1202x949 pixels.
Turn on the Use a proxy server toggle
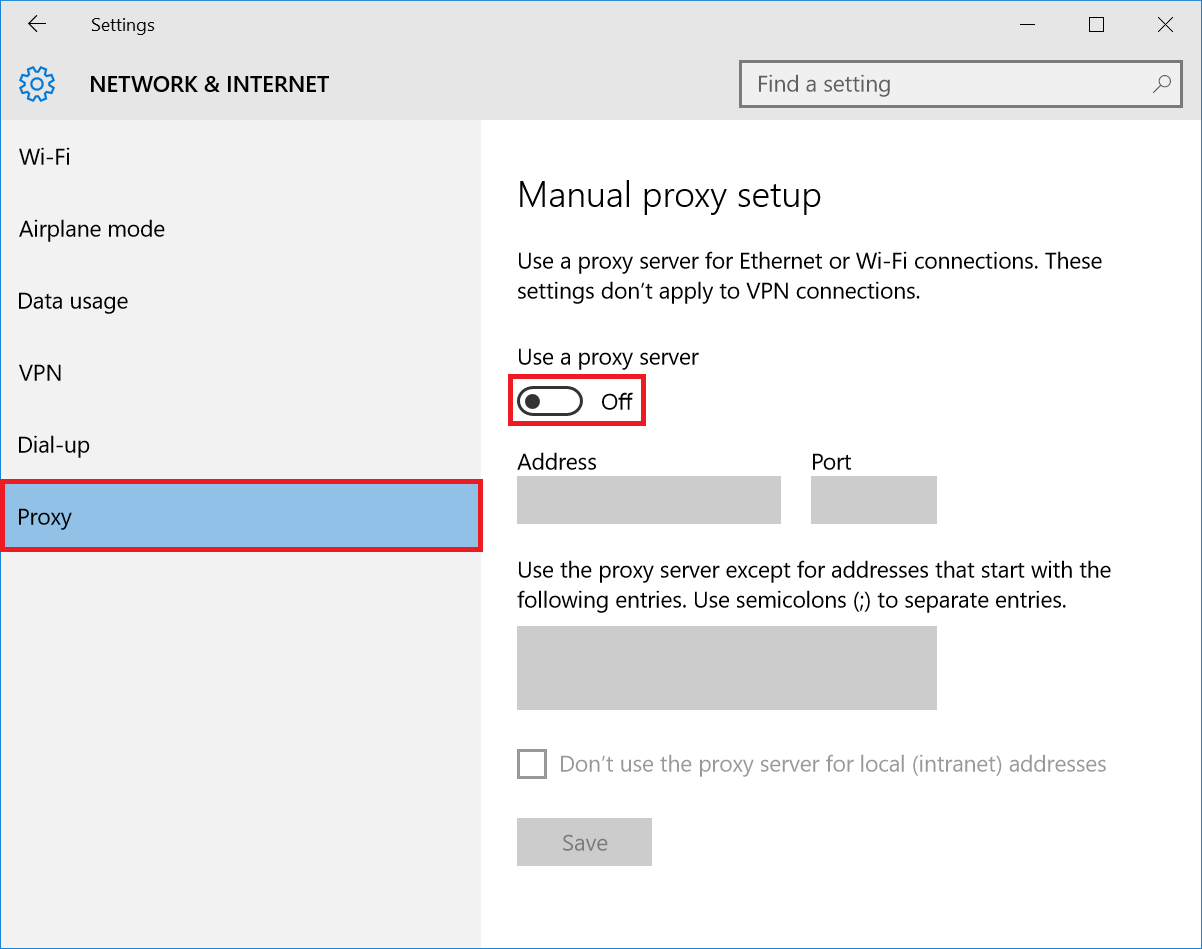550,402
